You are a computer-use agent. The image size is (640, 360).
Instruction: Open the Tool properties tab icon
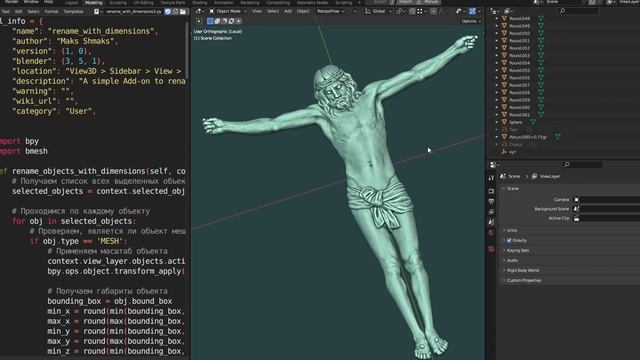491,178
